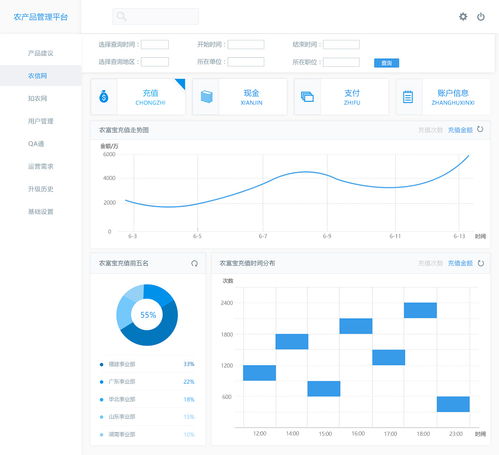Toggle 充值金额 in trend chart header
Viewport: 499px width, 455px height.
click(460, 130)
